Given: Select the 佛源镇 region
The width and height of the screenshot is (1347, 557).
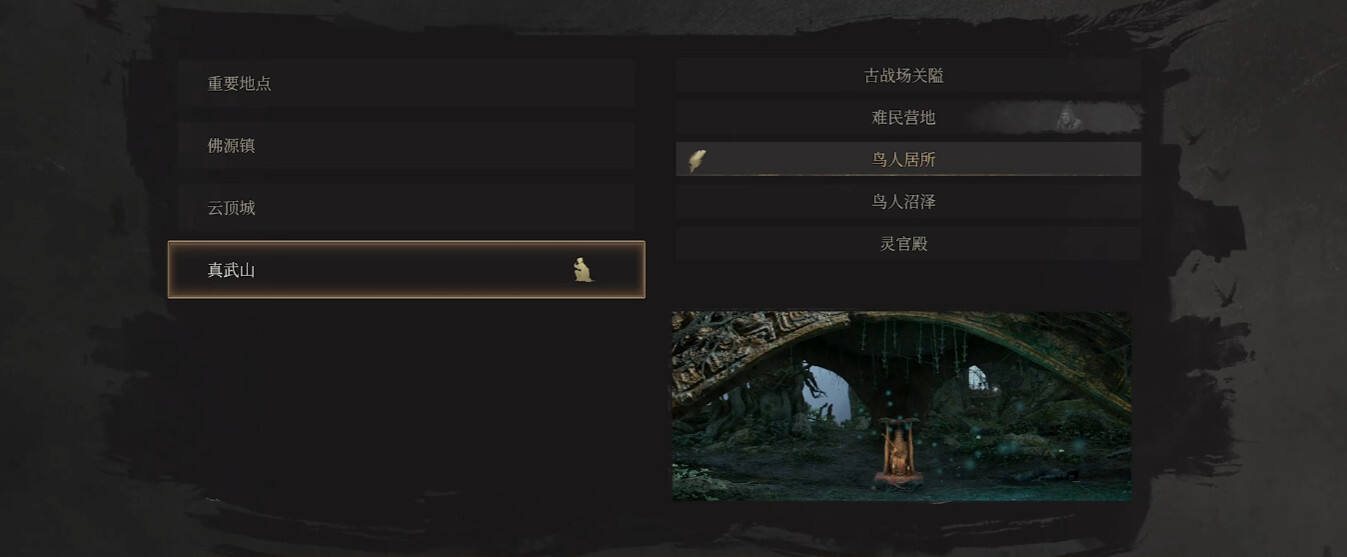Looking at the screenshot, I should pyautogui.click(x=406, y=146).
